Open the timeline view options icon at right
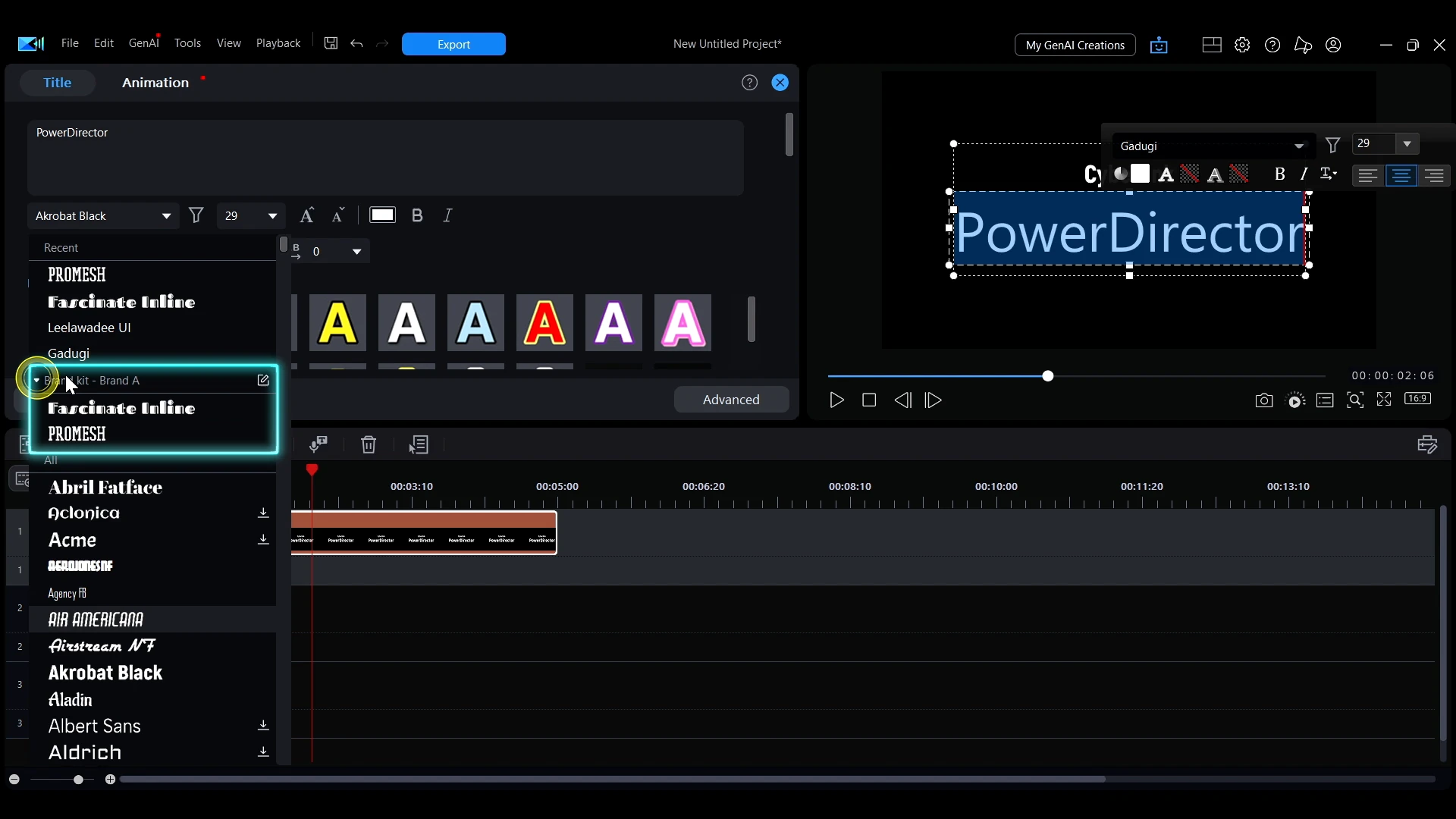 click(1428, 444)
